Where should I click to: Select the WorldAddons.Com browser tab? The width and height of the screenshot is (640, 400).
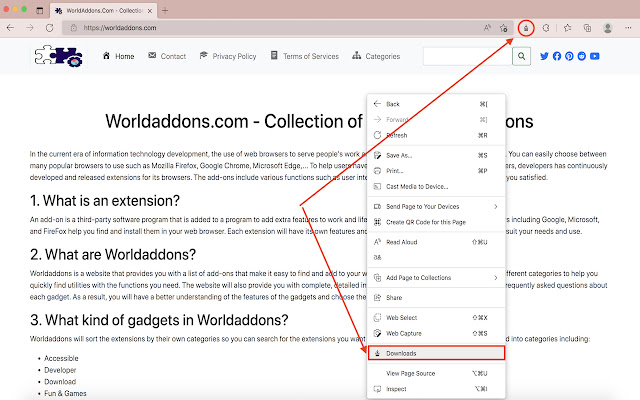(104, 11)
